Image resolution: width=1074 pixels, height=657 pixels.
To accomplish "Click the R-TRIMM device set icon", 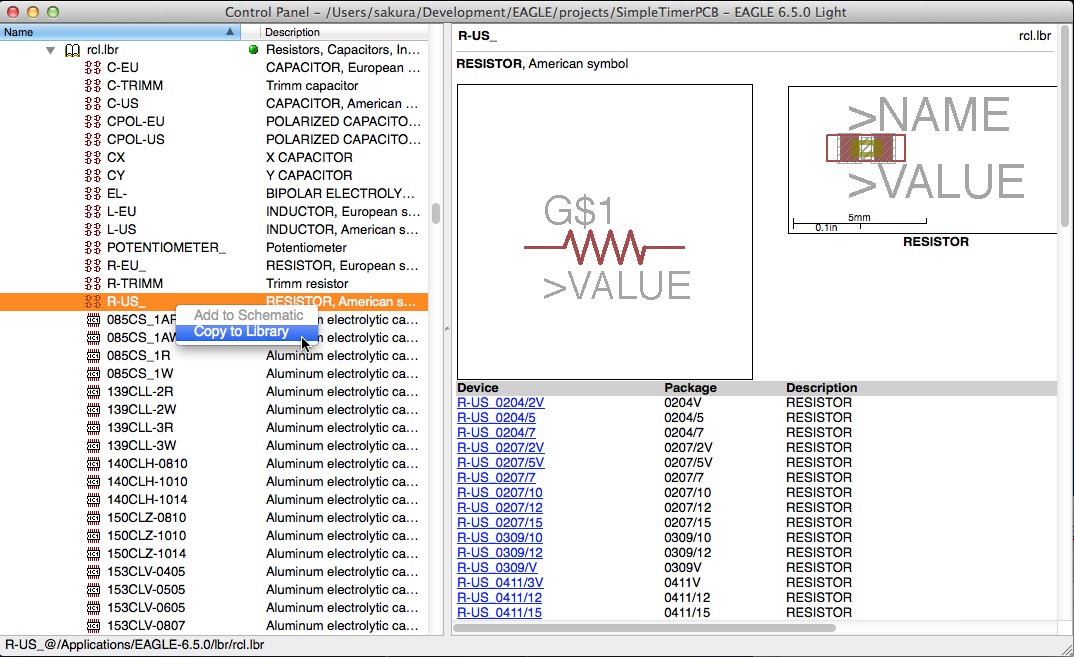I will point(93,284).
